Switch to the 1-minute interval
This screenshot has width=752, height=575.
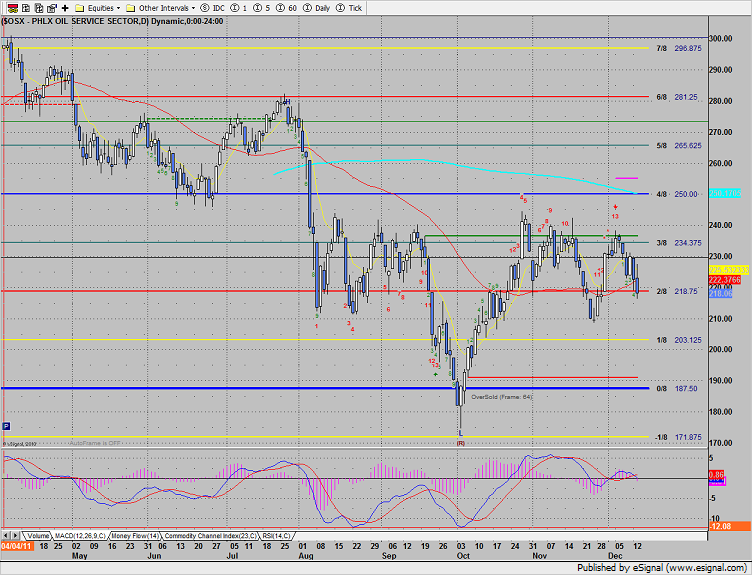tap(239, 8)
